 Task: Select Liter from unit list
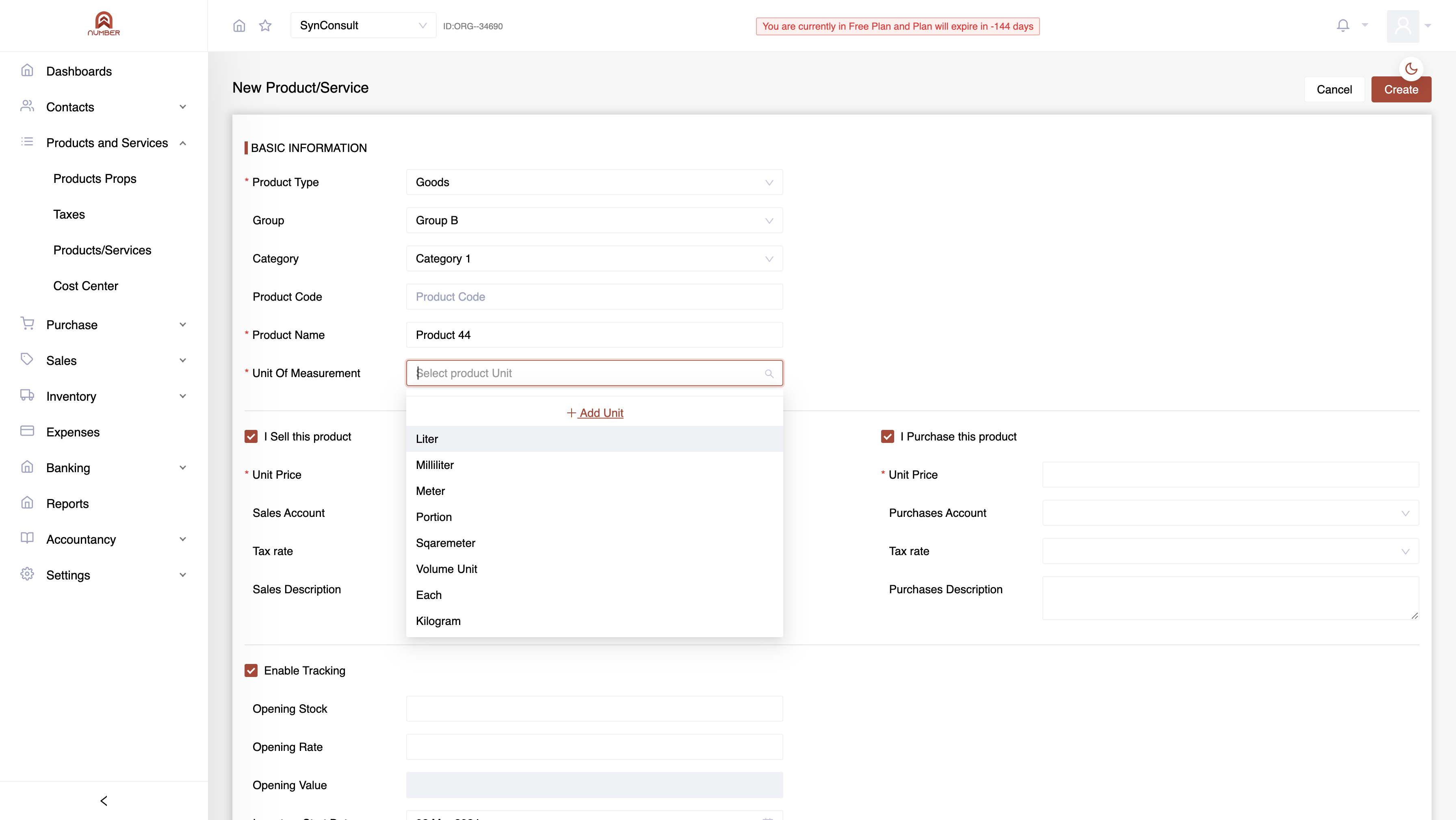(x=595, y=439)
